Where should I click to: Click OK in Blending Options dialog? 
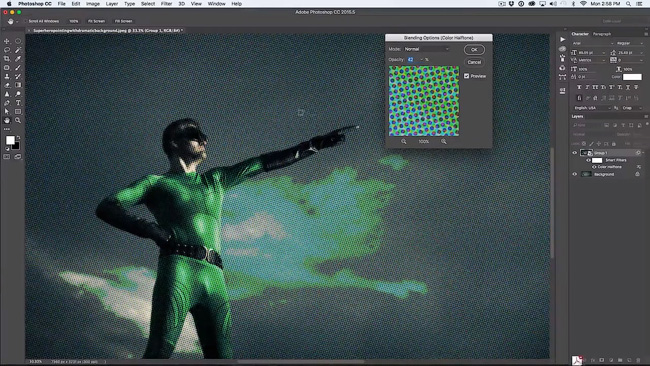coord(474,50)
